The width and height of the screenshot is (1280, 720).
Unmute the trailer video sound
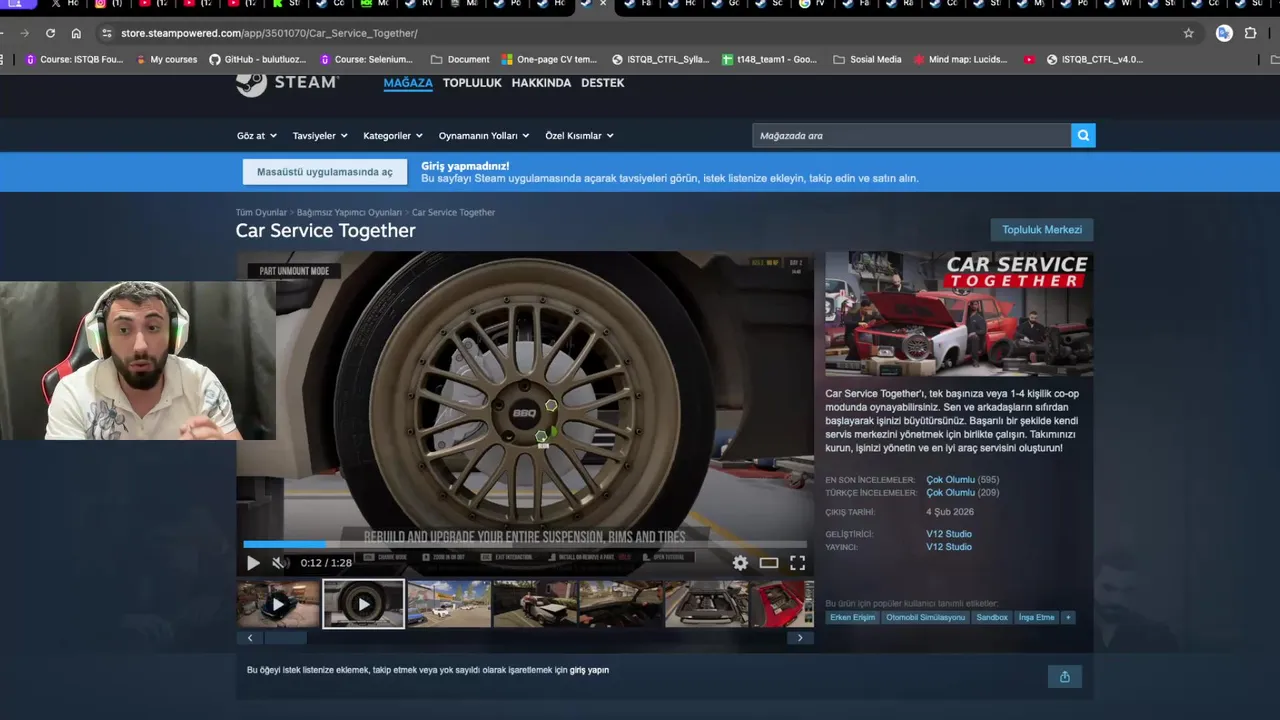[280, 563]
